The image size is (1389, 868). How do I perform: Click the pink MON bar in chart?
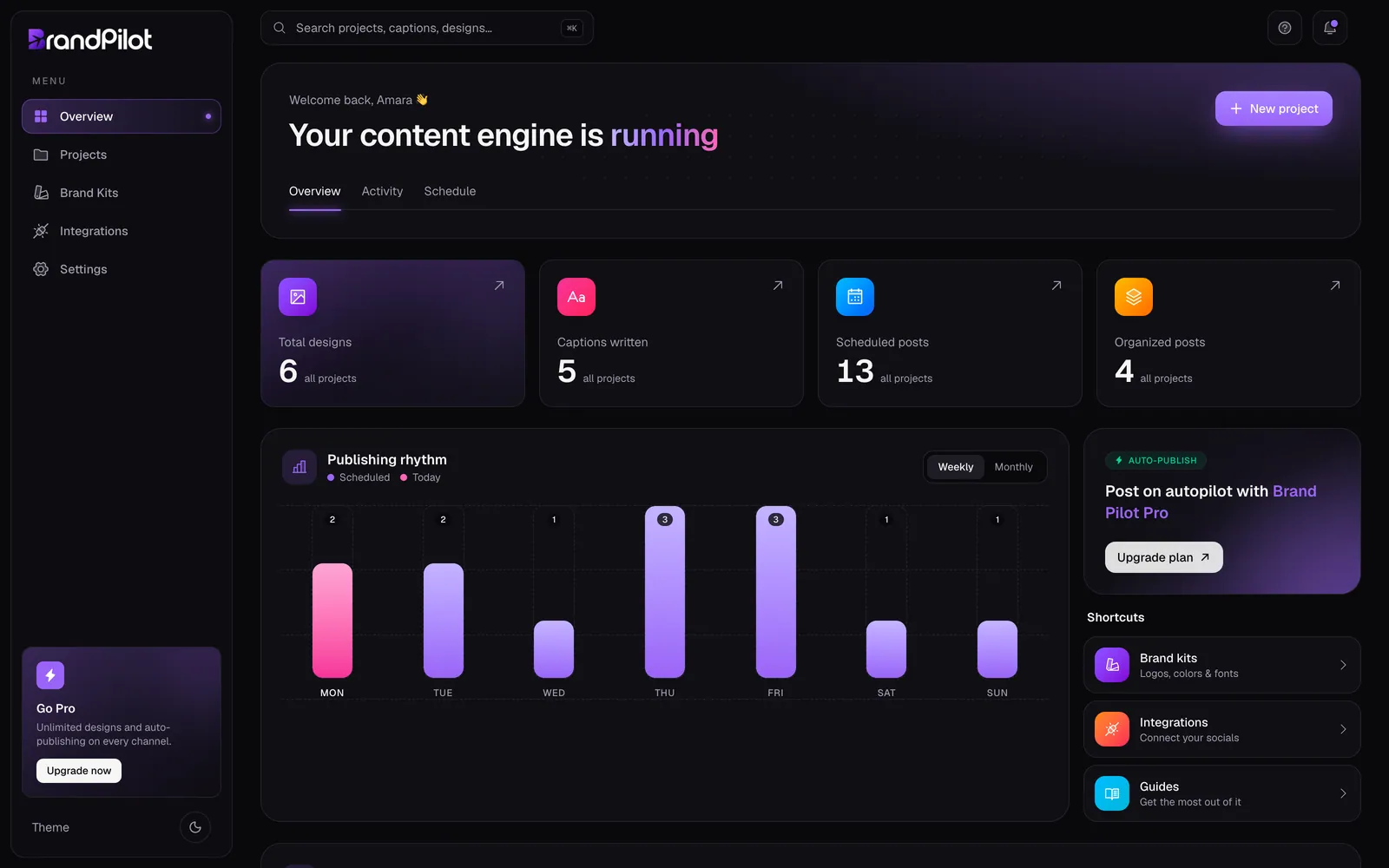pyautogui.click(x=332, y=621)
